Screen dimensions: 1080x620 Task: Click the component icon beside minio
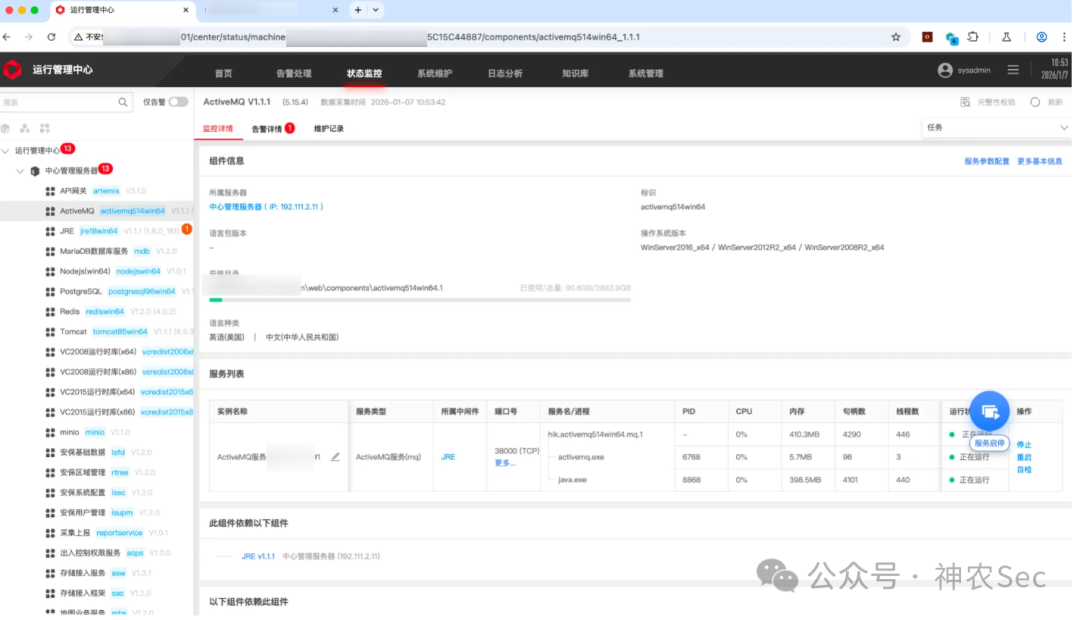click(x=50, y=433)
